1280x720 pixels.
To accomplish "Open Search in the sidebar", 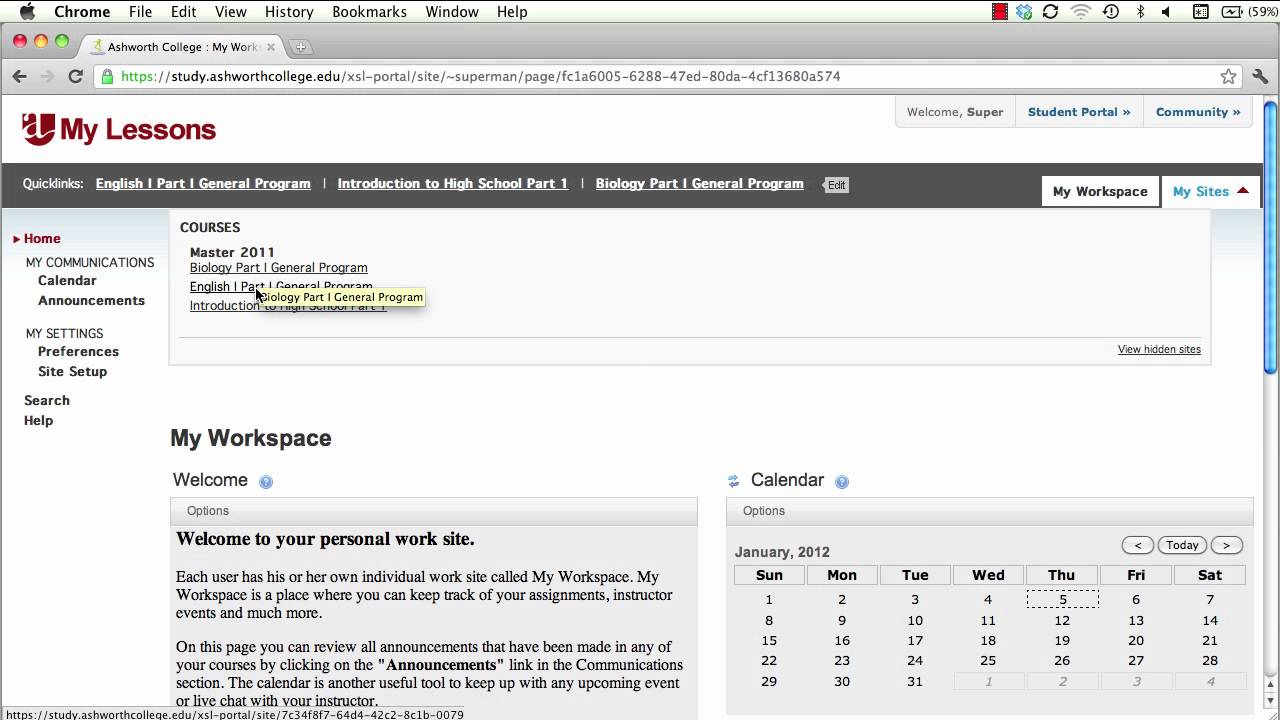I will click(47, 401).
